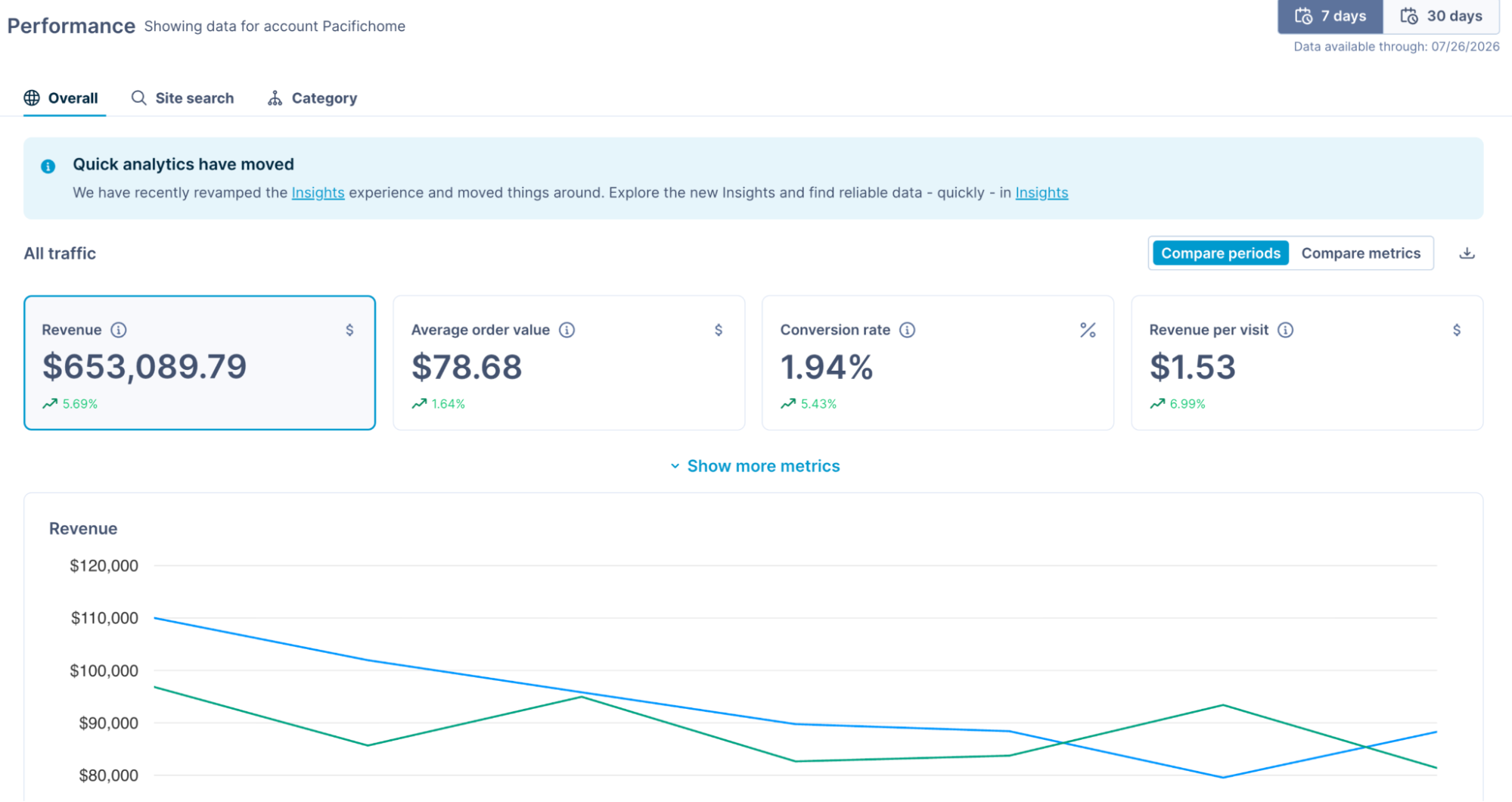Image resolution: width=1512 pixels, height=802 pixels.
Task: Click the dollar icon on Revenue per visit card
Action: (1457, 330)
